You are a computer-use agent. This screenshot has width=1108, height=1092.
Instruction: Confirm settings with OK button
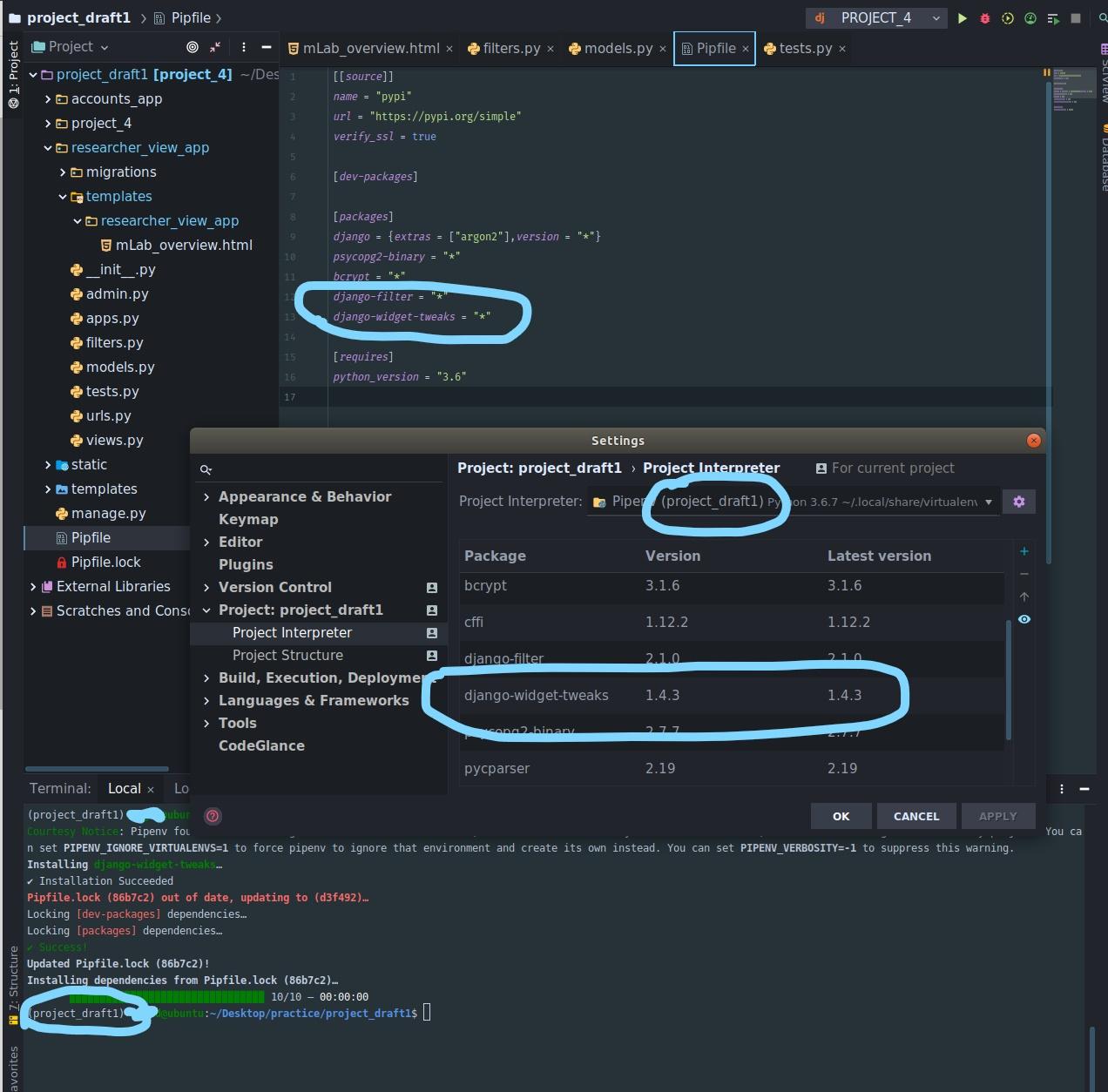840,816
